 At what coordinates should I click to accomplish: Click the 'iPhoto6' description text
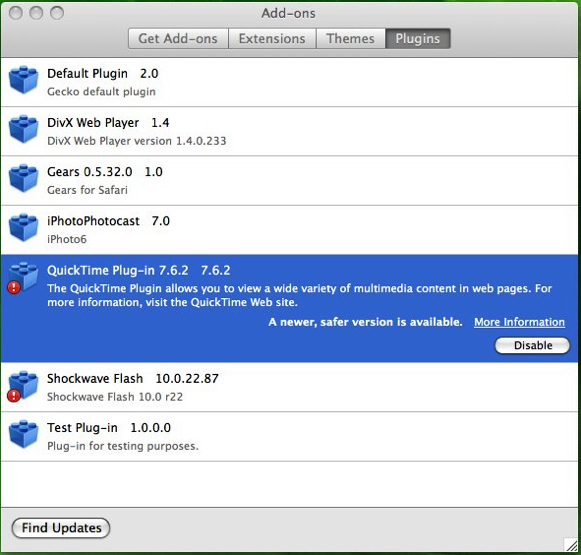67,239
